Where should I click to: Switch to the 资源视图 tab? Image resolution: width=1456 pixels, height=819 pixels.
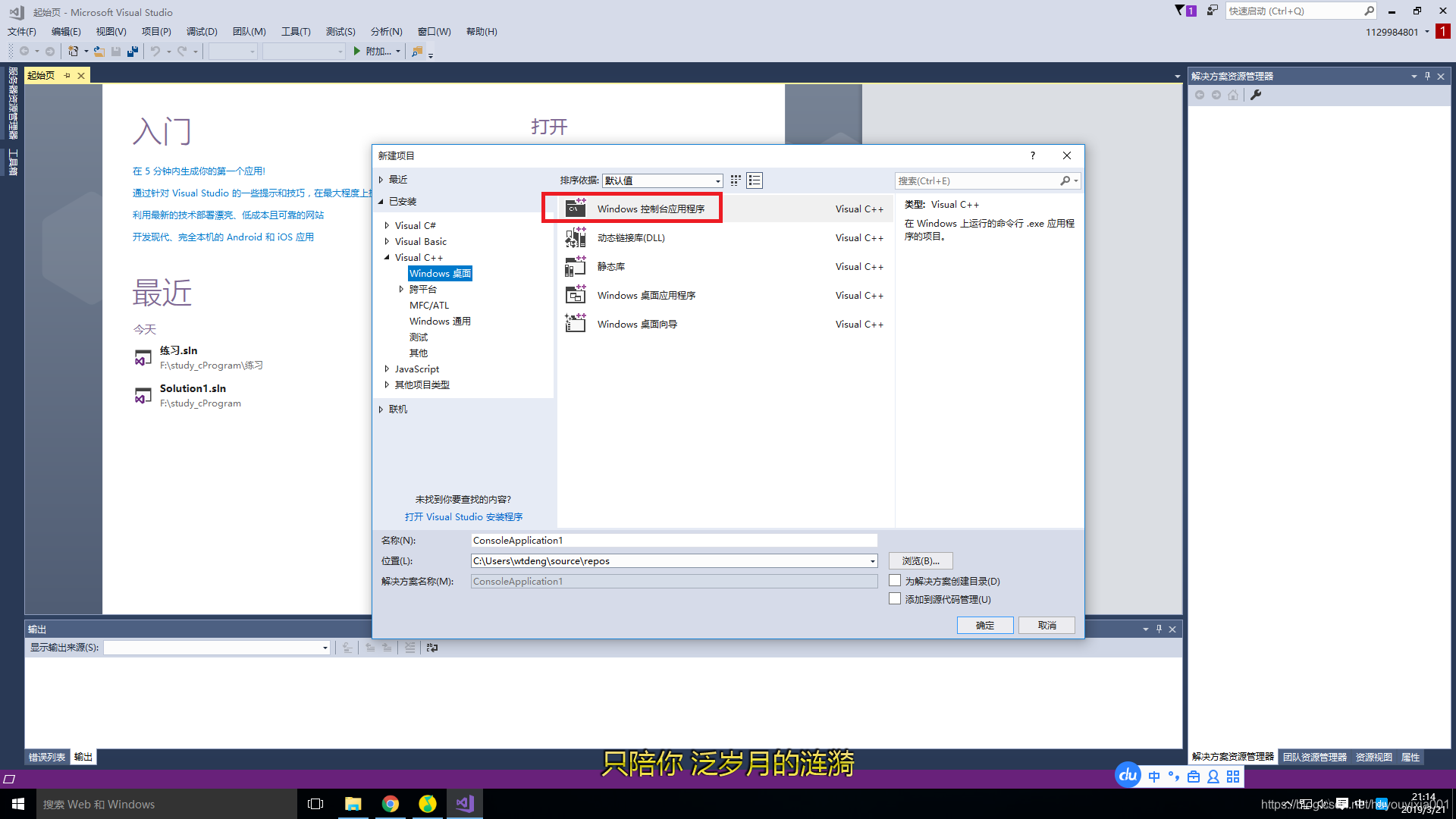point(1374,758)
